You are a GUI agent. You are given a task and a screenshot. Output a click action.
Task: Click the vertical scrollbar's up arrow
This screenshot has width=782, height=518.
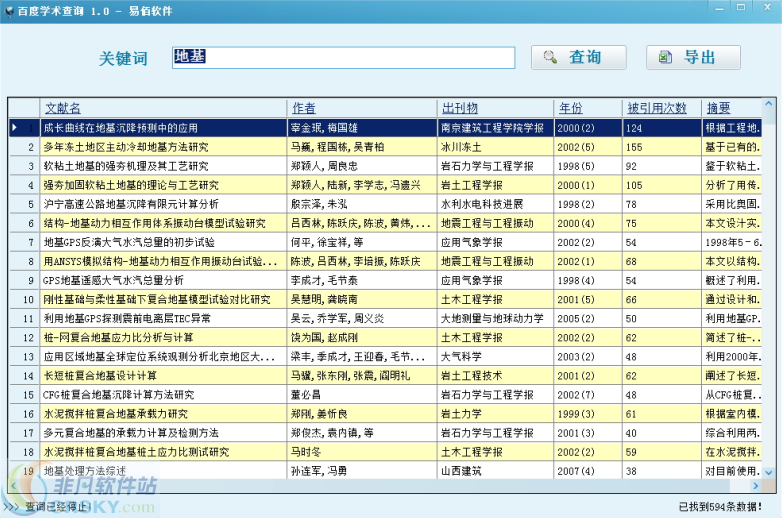(x=767, y=106)
